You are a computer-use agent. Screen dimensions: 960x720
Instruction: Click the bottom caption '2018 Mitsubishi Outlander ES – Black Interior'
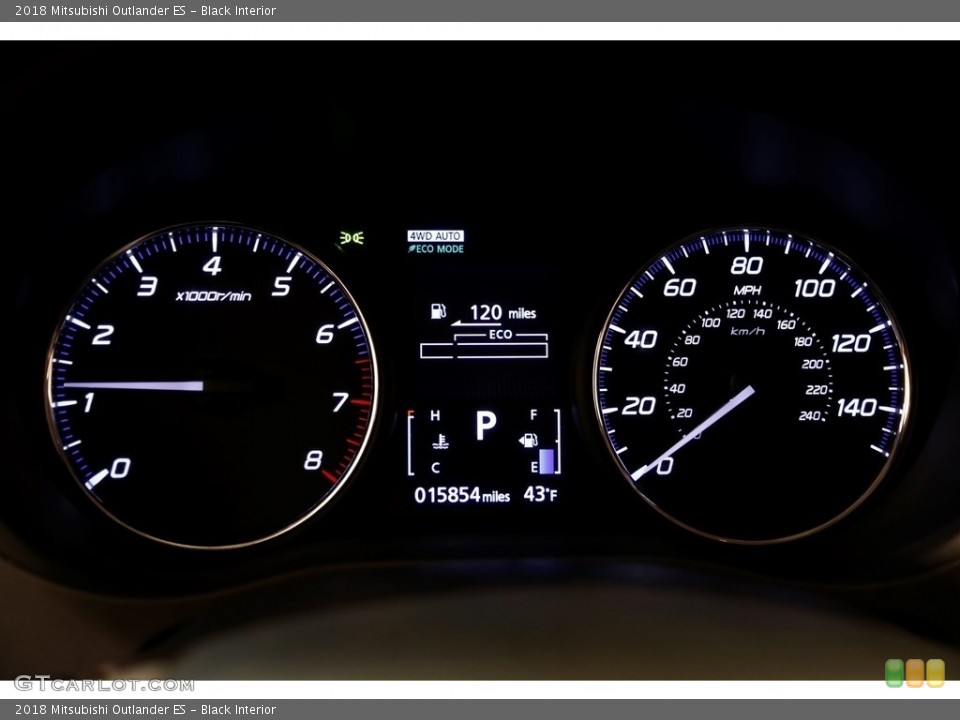(145, 710)
